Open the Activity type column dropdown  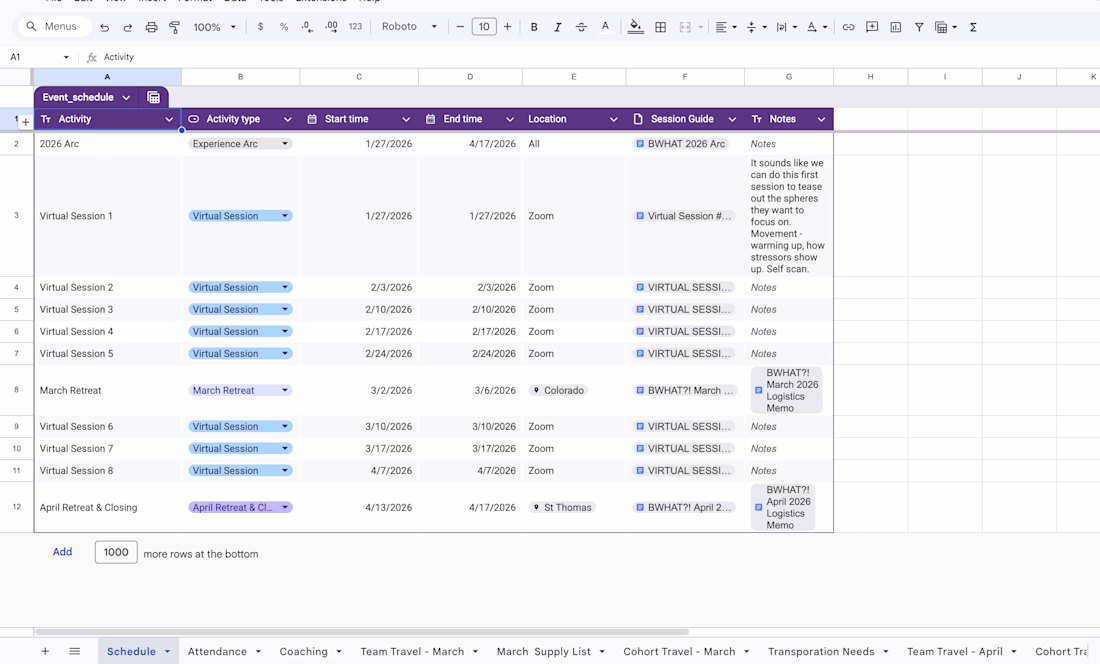(288, 119)
